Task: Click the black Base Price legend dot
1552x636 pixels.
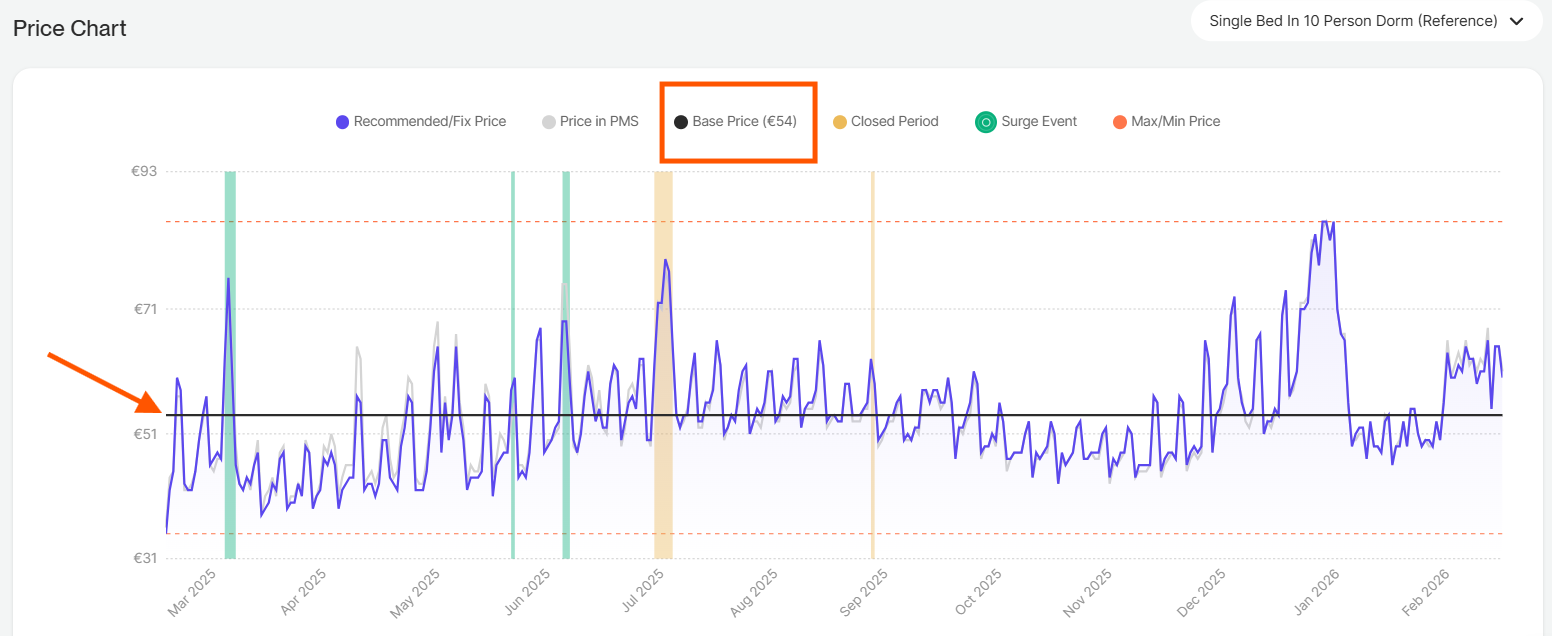Action: click(681, 122)
